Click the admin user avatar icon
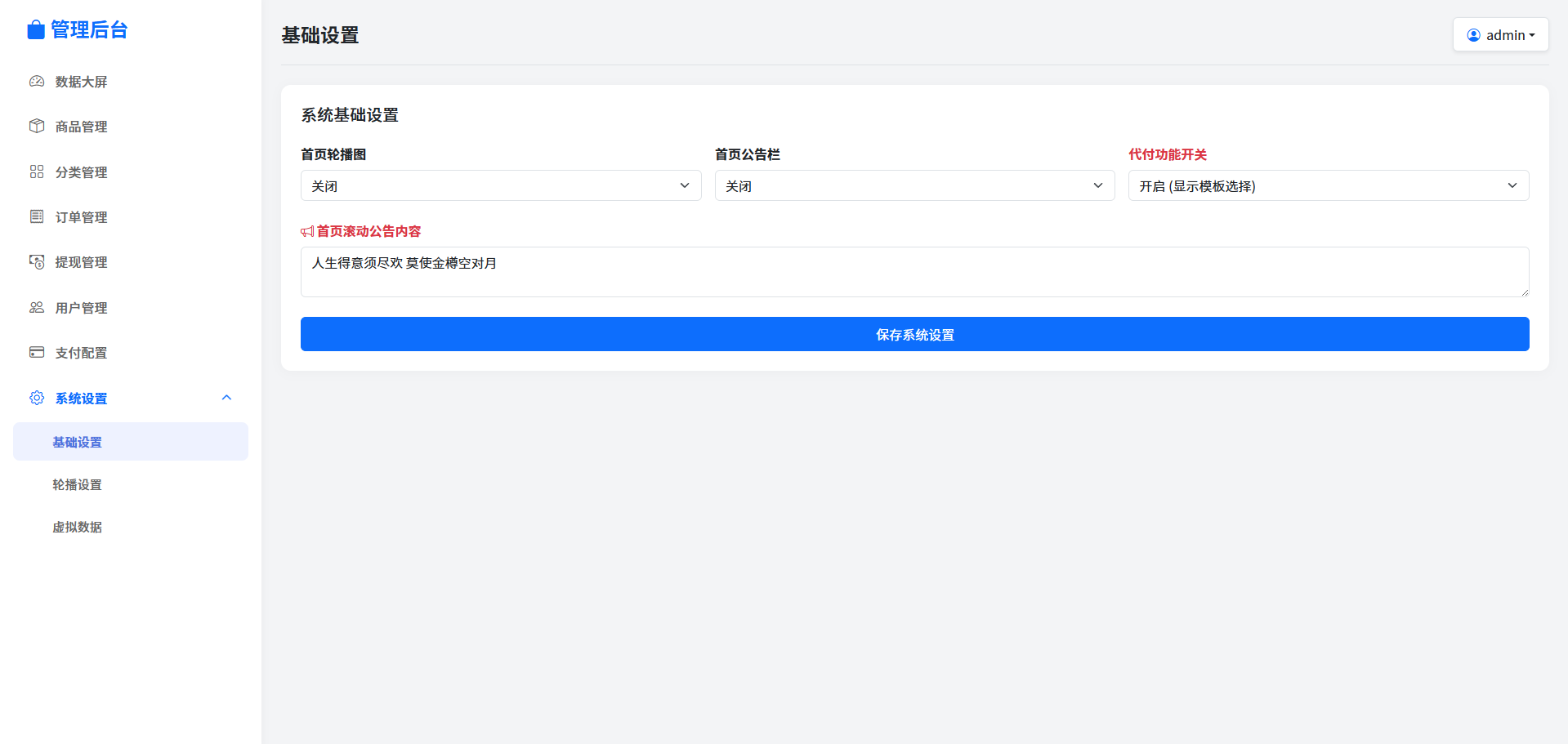The width and height of the screenshot is (1568, 744). coord(1473,35)
